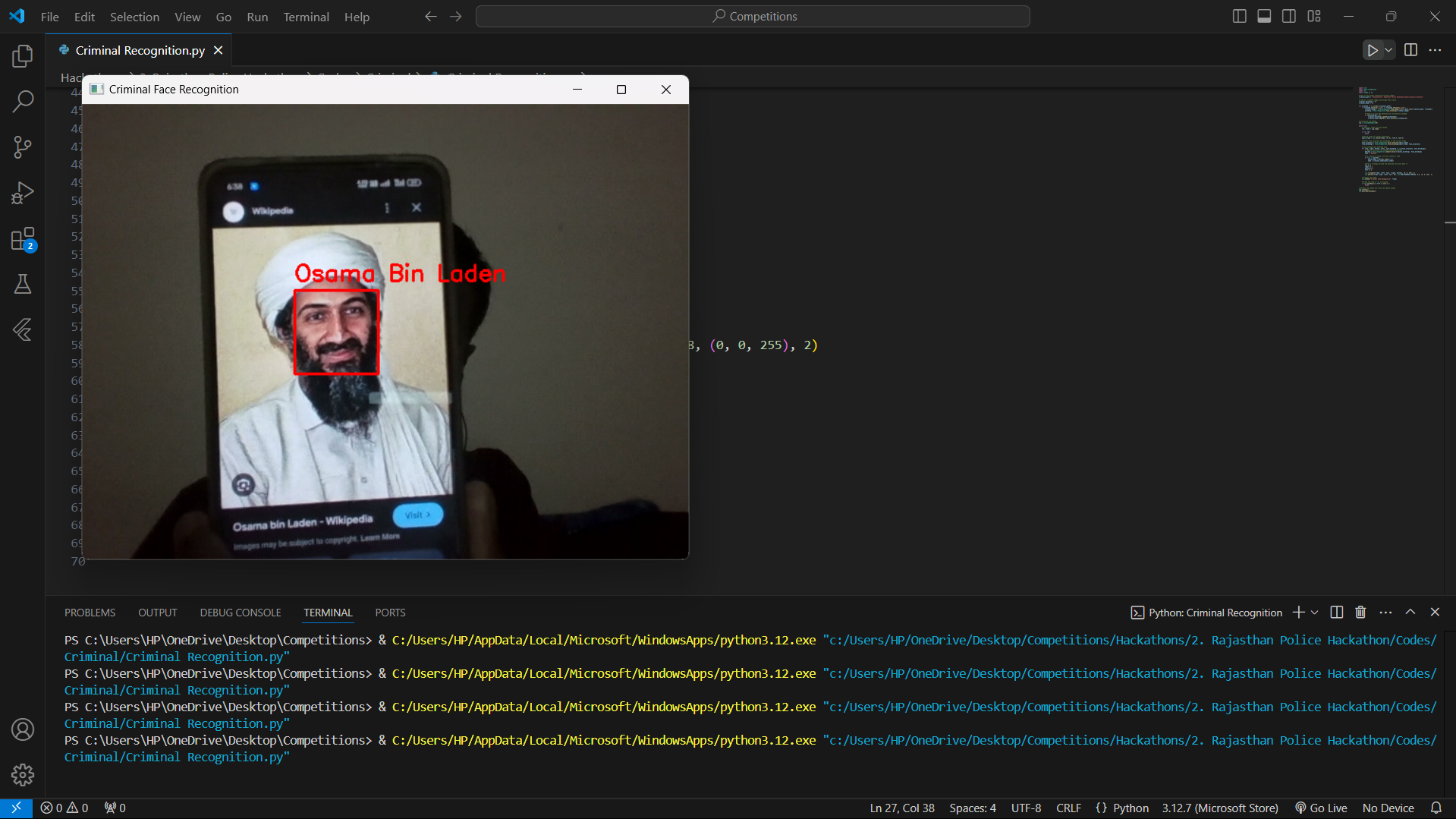The height and width of the screenshot is (819, 1456).
Task: Open the Explorer view in activity bar
Action: (x=23, y=55)
